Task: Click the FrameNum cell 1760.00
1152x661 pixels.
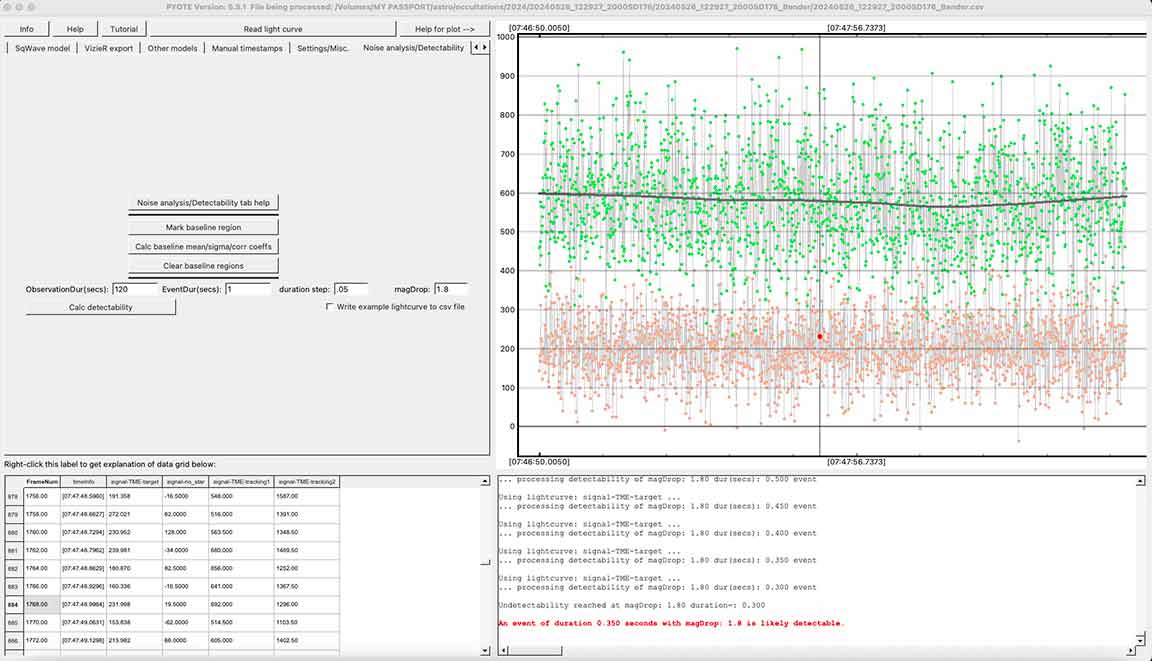Action: click(42, 532)
